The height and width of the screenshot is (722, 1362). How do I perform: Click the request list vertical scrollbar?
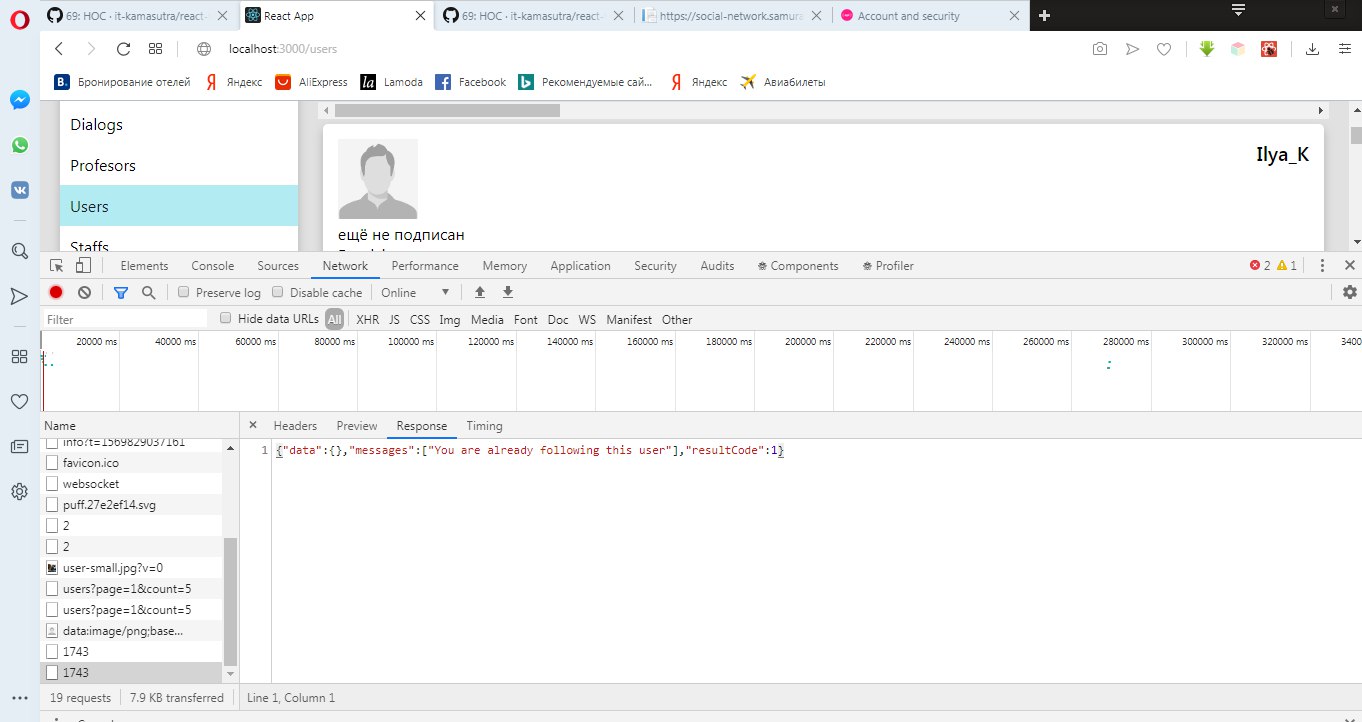point(231,600)
